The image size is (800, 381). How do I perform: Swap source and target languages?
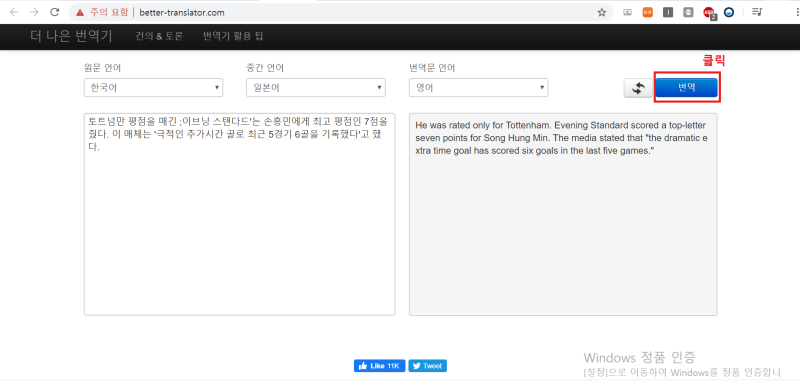tap(638, 88)
